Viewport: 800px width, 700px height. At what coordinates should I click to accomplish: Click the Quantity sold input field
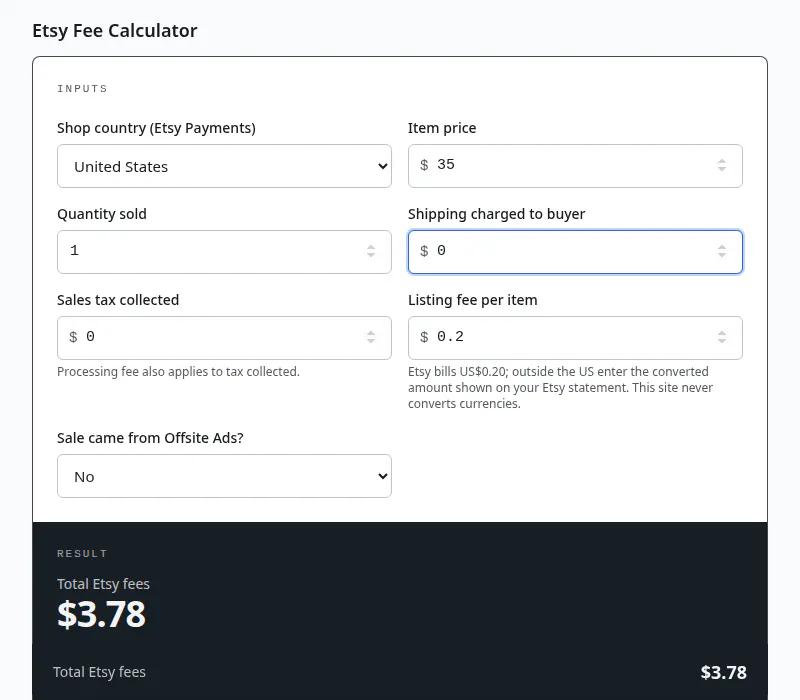pos(224,252)
